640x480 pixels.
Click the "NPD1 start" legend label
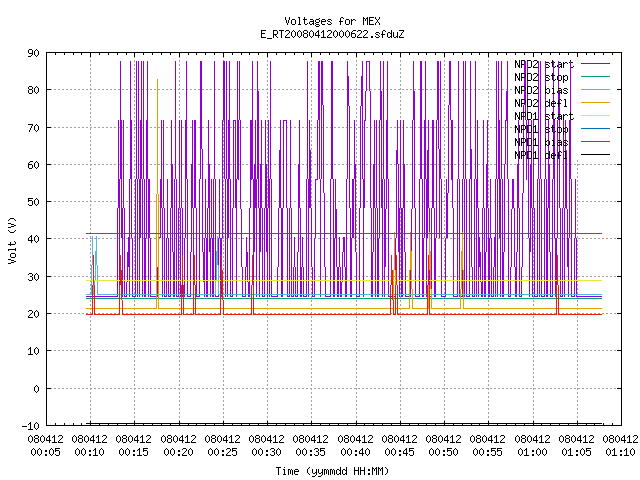544,116
